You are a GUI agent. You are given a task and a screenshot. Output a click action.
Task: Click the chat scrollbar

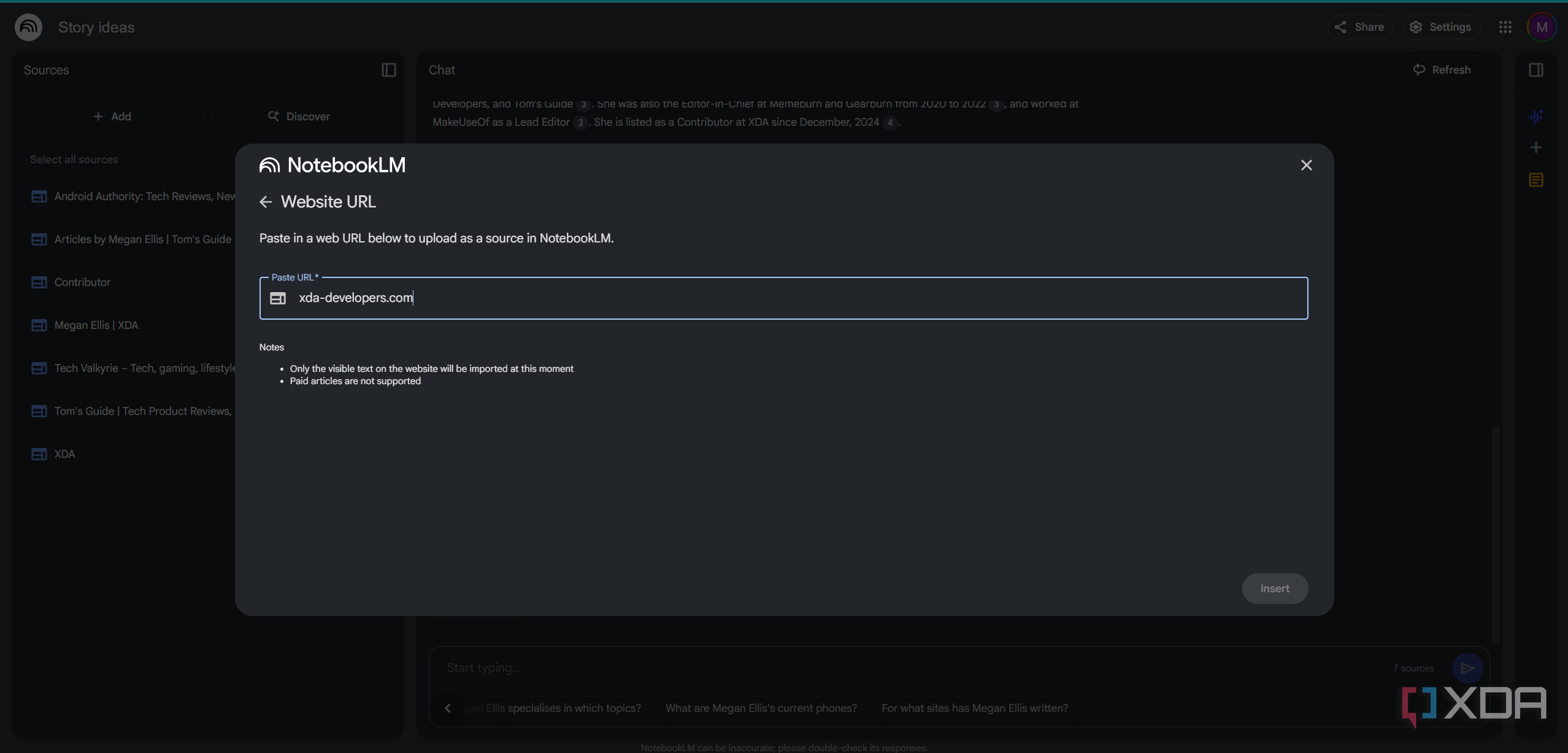pyautogui.click(x=1496, y=534)
